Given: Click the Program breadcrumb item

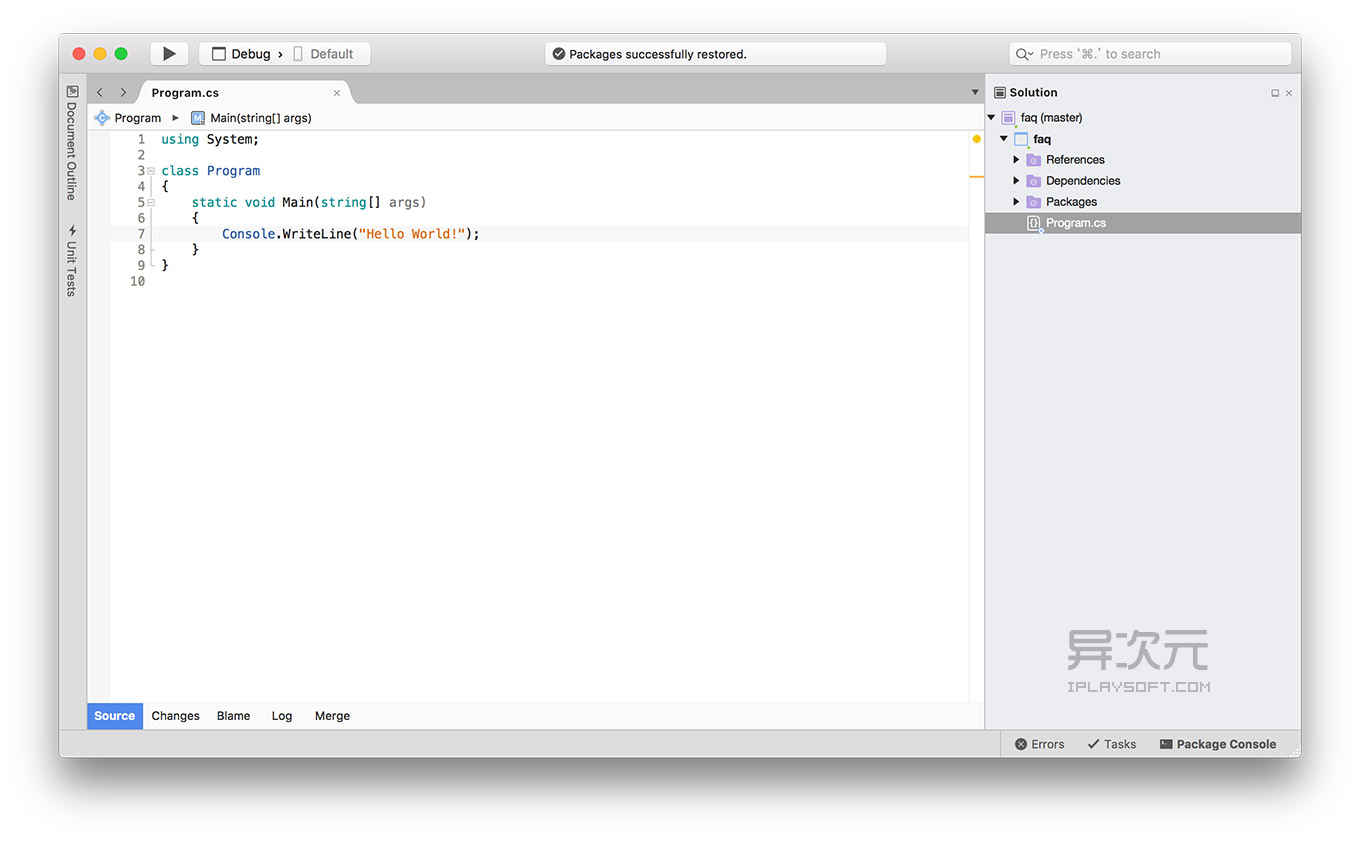Looking at the screenshot, I should pos(135,117).
